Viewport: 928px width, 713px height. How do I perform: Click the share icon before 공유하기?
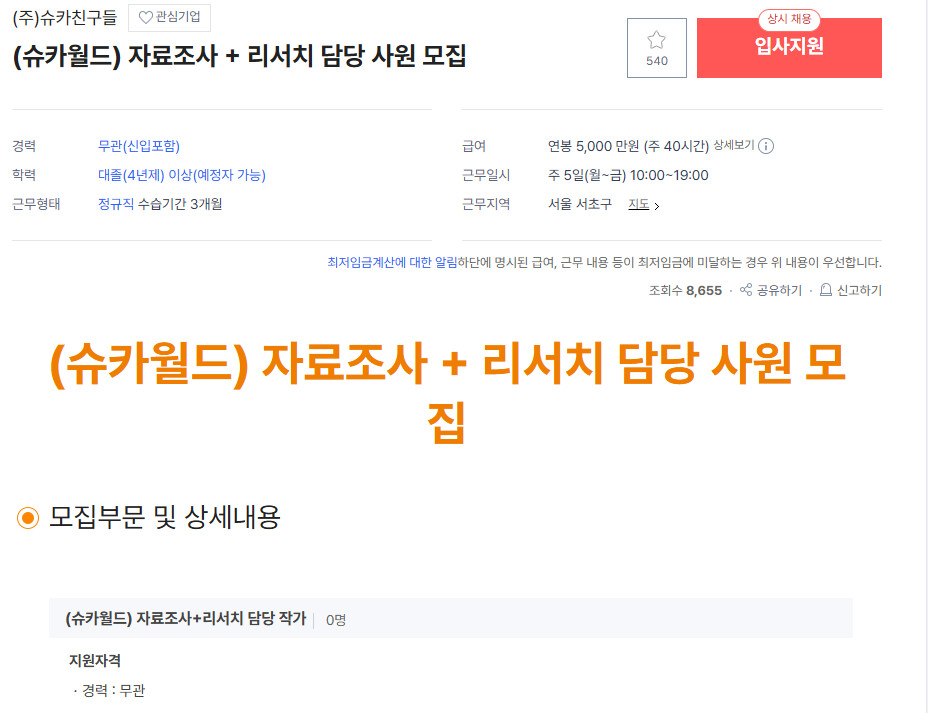[x=746, y=289]
